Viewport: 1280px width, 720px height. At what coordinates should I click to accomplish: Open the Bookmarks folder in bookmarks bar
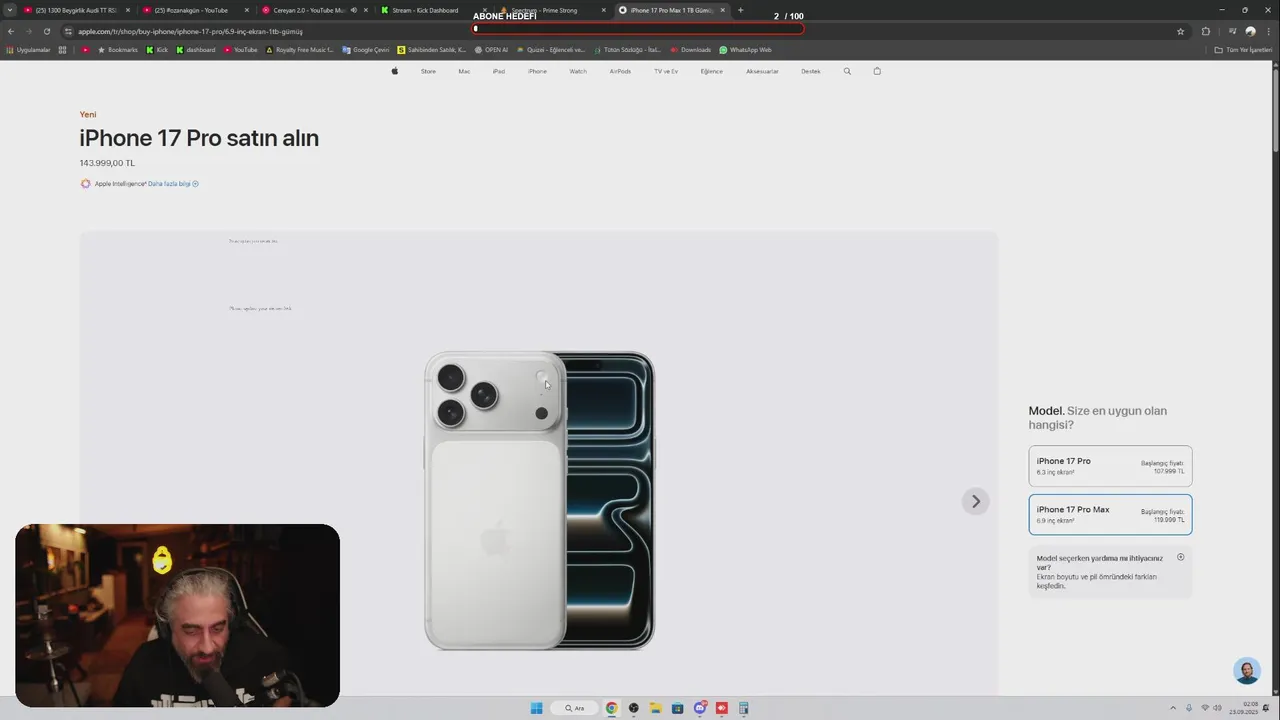[x=117, y=50]
